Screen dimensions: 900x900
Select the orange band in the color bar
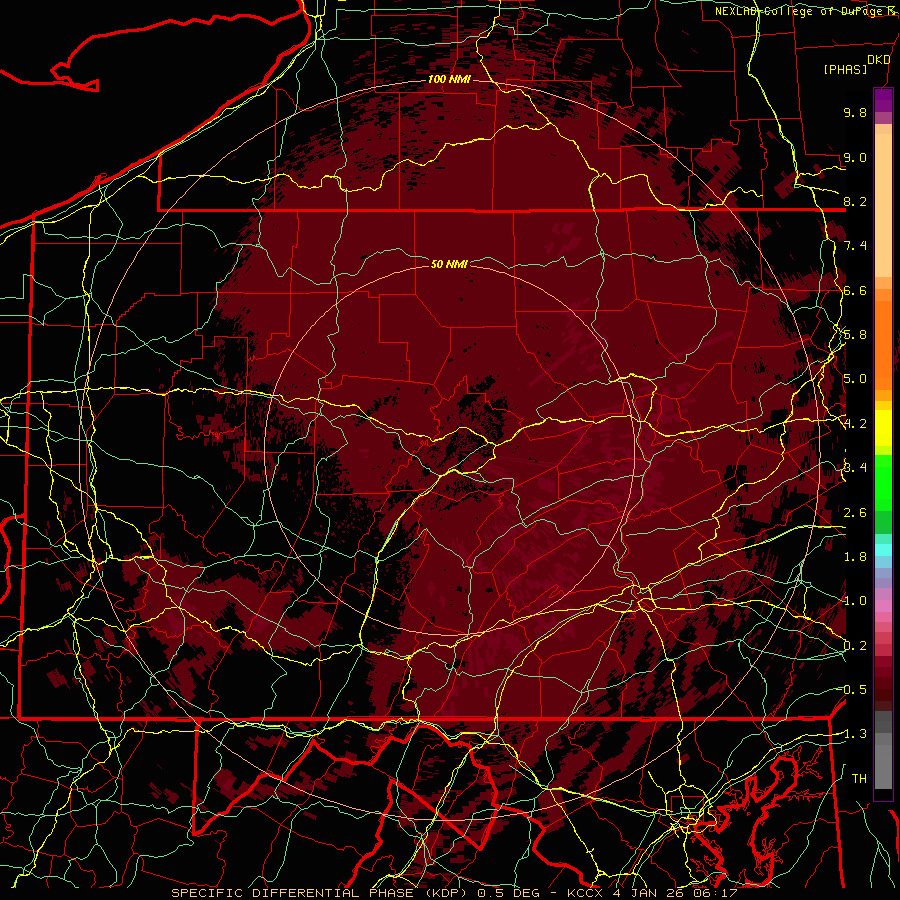pyautogui.click(x=883, y=344)
